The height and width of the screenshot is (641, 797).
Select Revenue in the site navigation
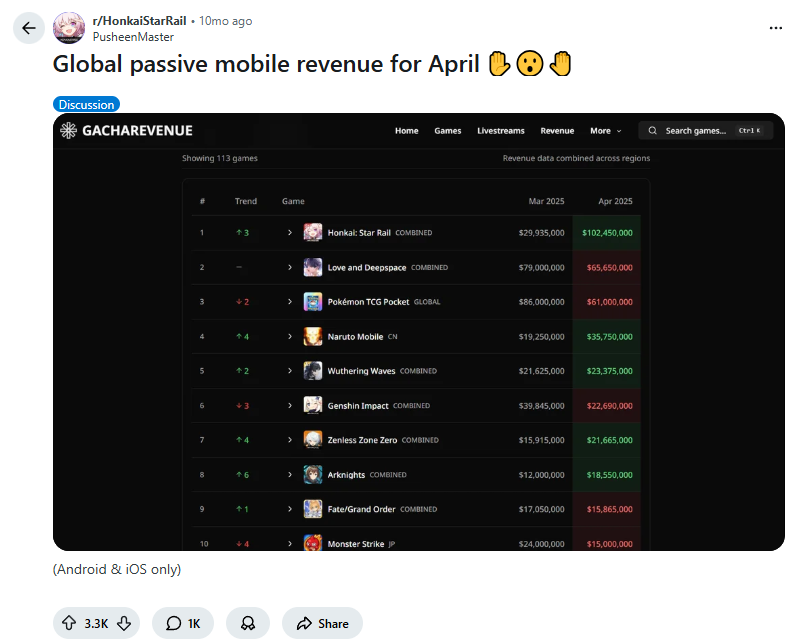[557, 131]
